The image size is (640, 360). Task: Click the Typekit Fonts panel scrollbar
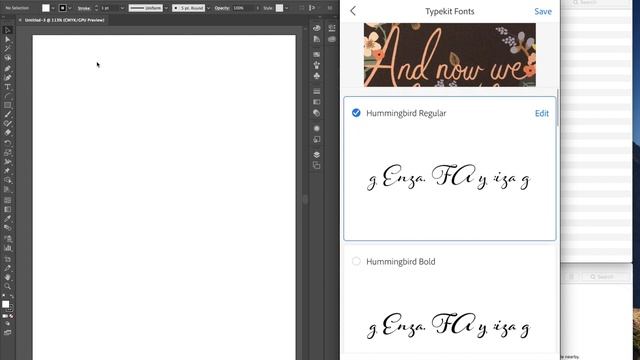click(557, 107)
